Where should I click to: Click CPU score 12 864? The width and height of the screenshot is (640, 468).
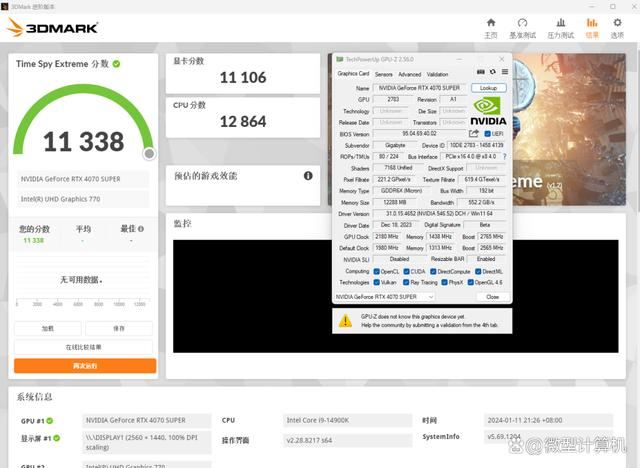click(243, 122)
